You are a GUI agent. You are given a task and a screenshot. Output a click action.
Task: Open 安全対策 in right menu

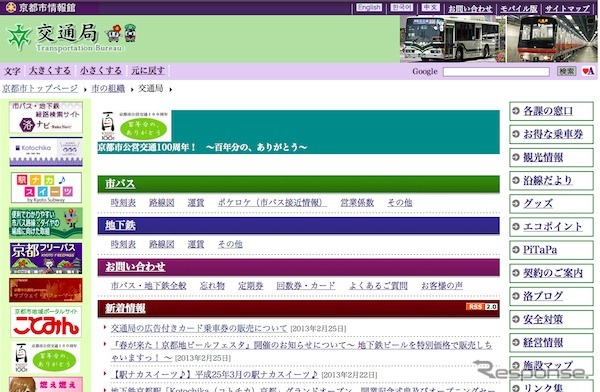(543, 319)
